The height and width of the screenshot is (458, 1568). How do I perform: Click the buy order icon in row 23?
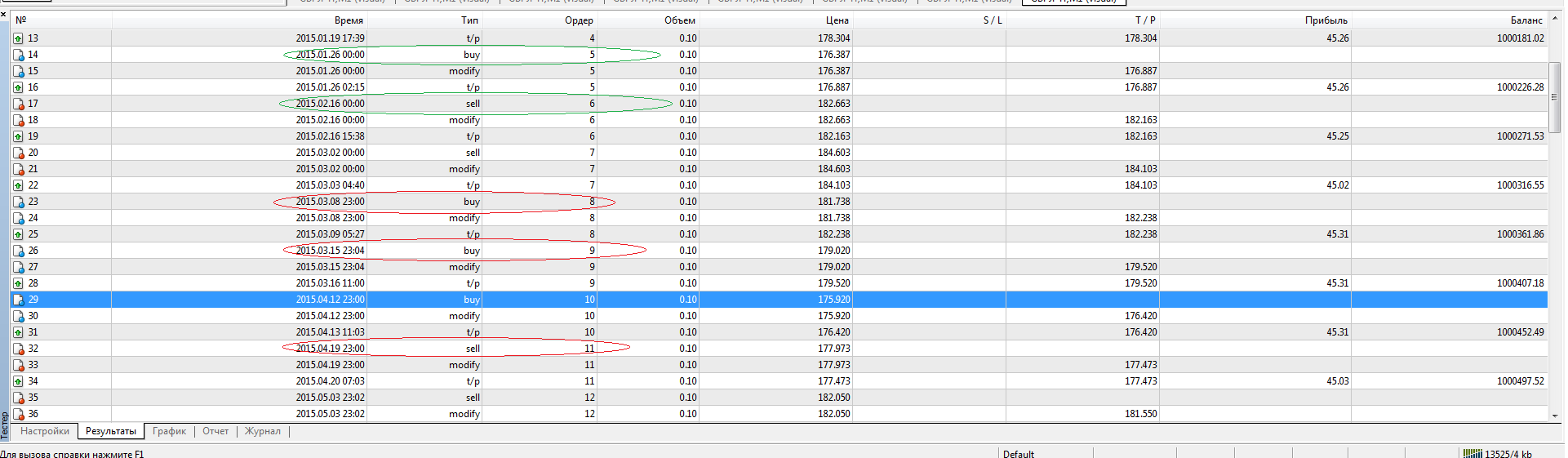click(18, 202)
